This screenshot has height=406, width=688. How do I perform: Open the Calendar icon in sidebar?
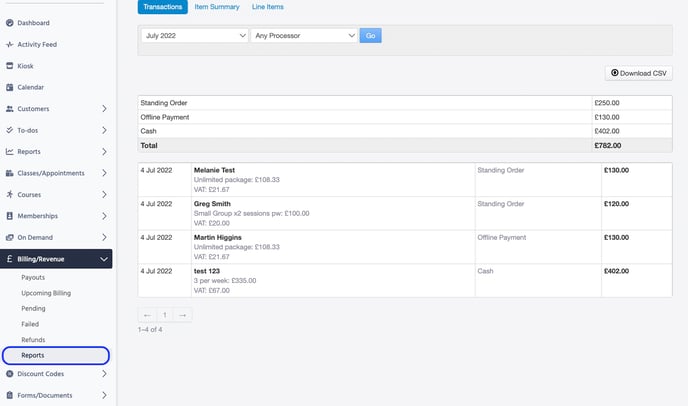click(10, 87)
